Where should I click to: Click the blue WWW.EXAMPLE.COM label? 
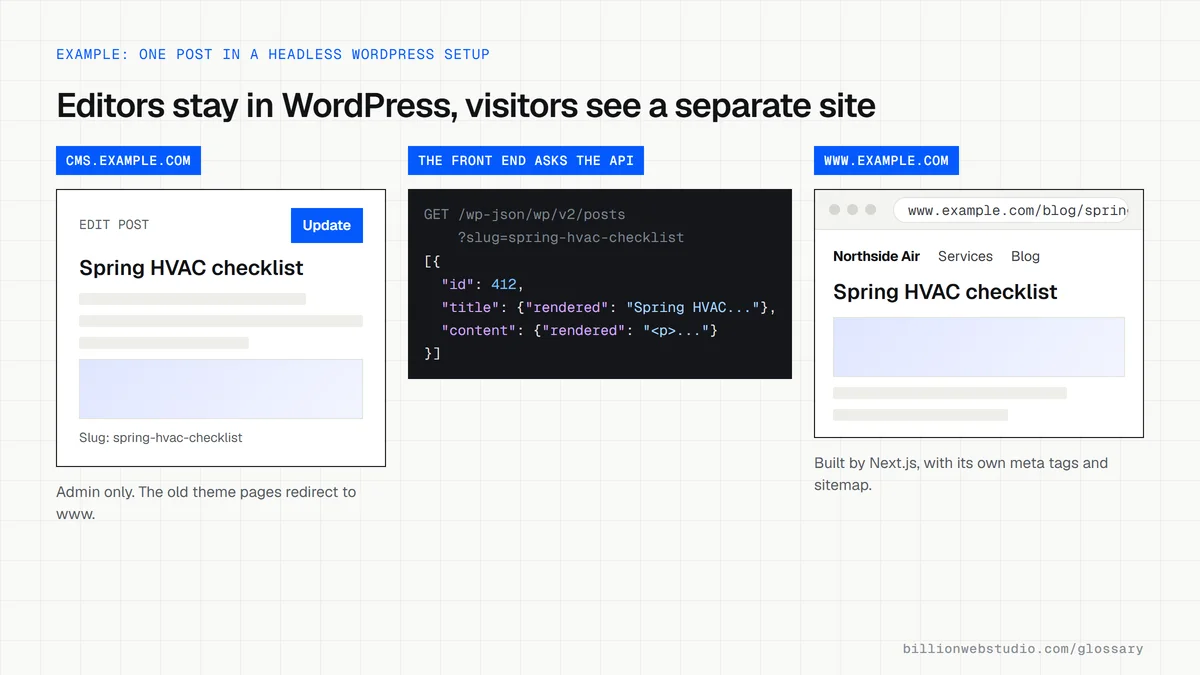[x=886, y=160]
